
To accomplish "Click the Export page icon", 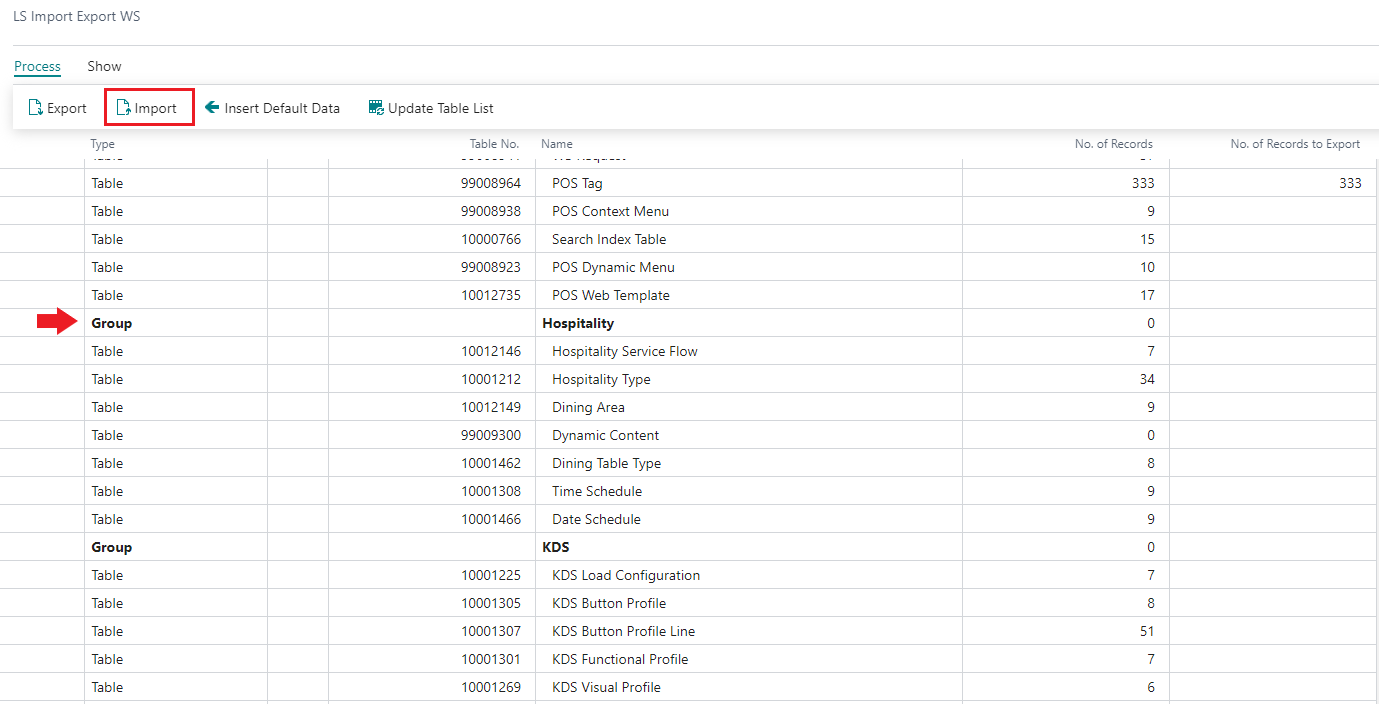I will coord(35,108).
